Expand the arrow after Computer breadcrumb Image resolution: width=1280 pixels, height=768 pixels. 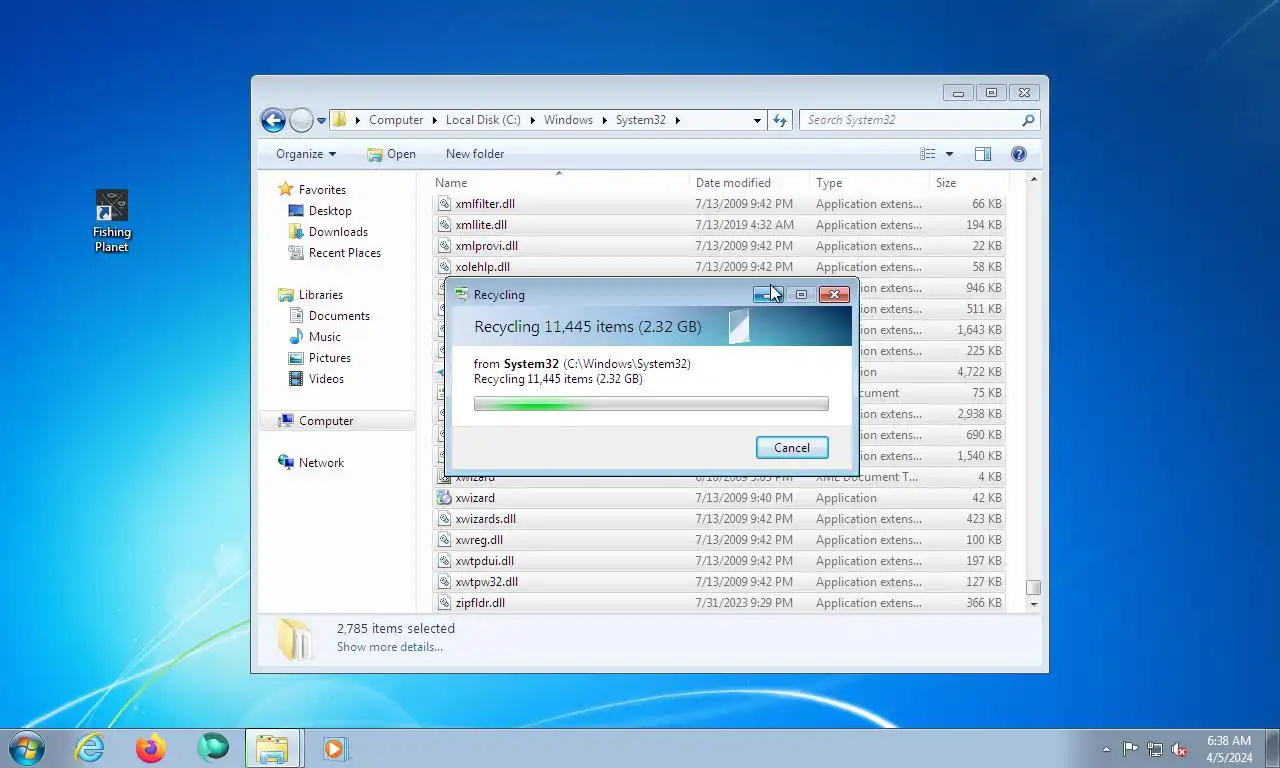tap(434, 120)
